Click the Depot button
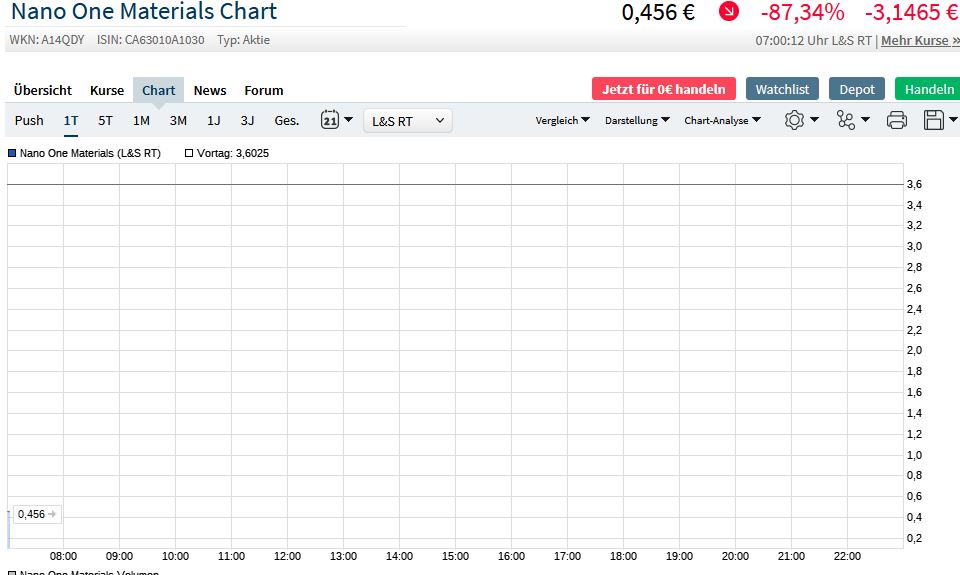The width and height of the screenshot is (960, 575). click(857, 89)
